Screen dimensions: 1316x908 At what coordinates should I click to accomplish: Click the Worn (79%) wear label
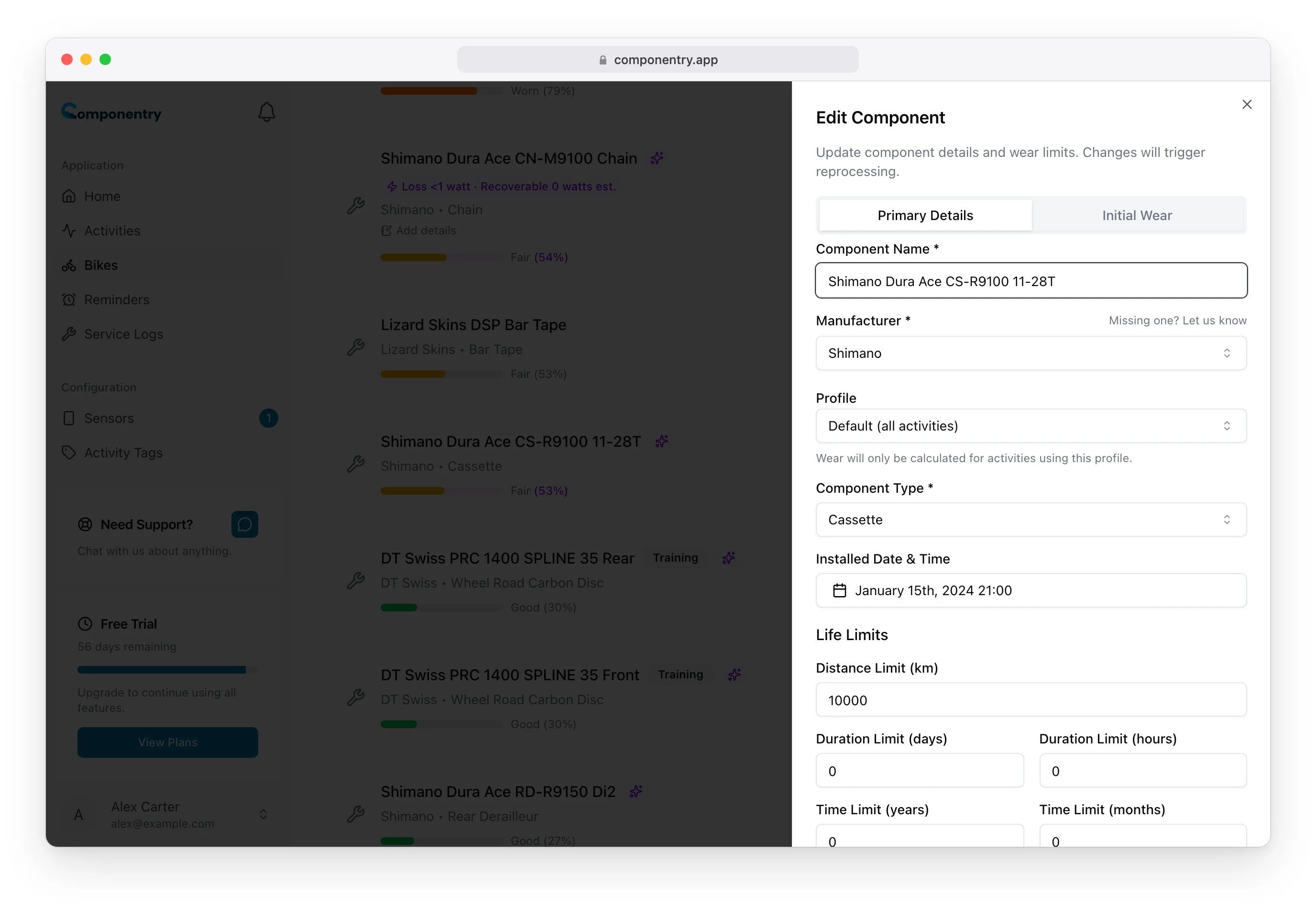coord(543,90)
